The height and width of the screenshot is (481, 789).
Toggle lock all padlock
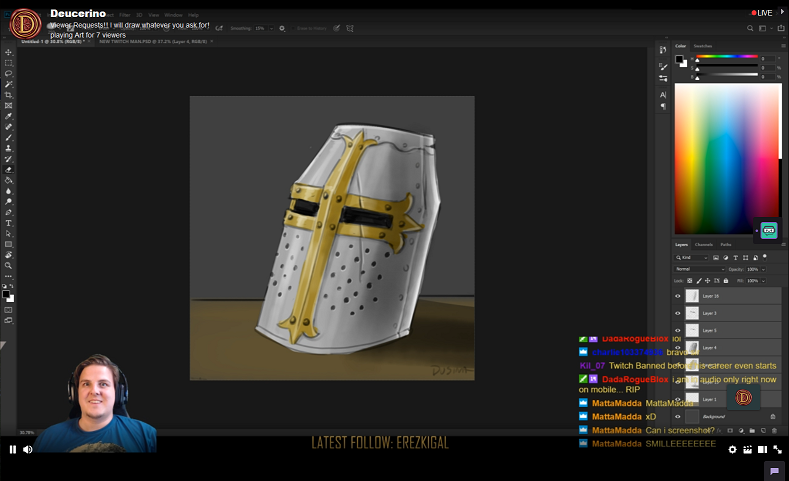(x=726, y=281)
